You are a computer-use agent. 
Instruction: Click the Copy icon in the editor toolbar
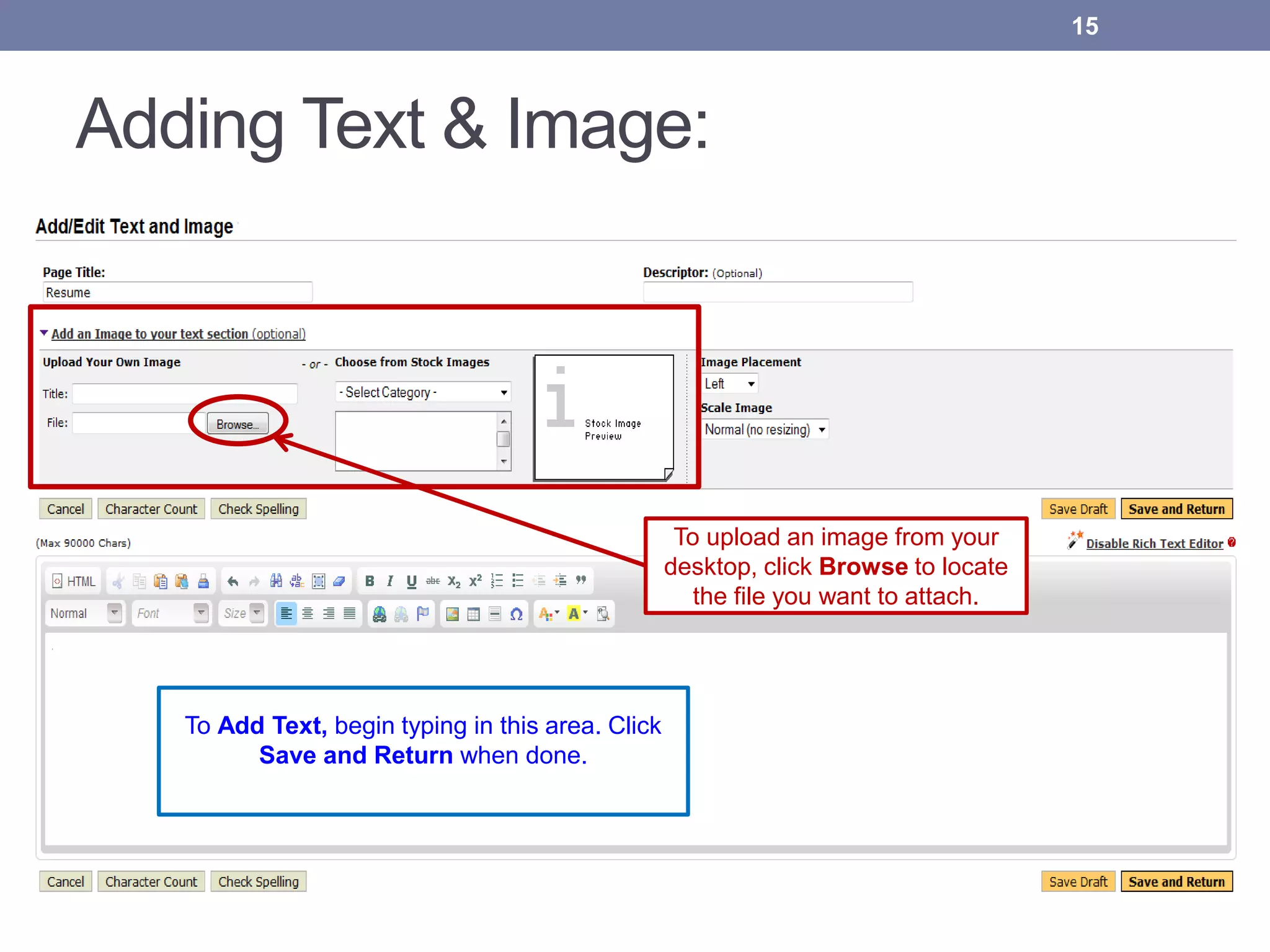(x=140, y=581)
